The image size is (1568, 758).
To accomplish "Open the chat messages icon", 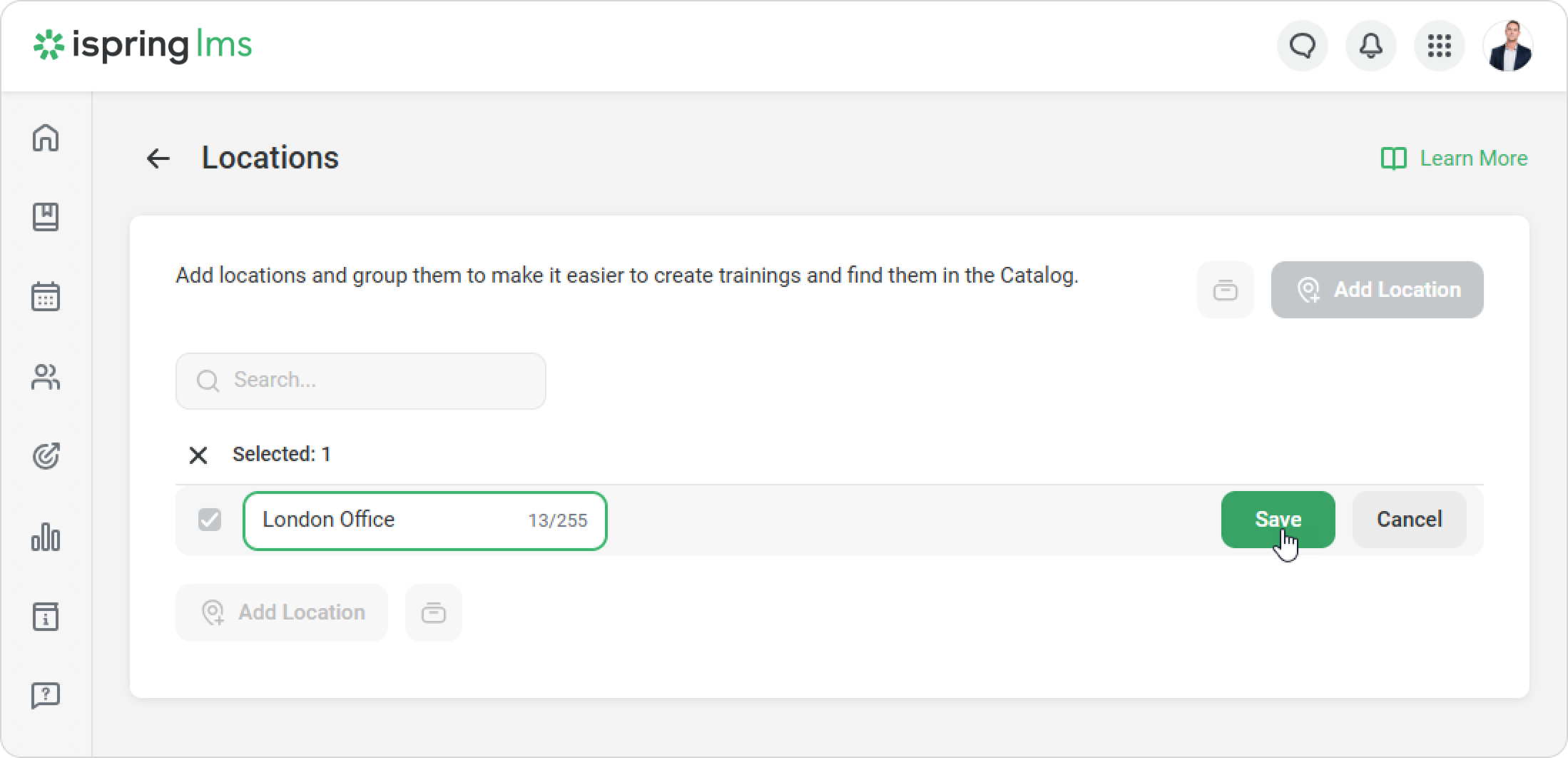I will click(x=1302, y=46).
